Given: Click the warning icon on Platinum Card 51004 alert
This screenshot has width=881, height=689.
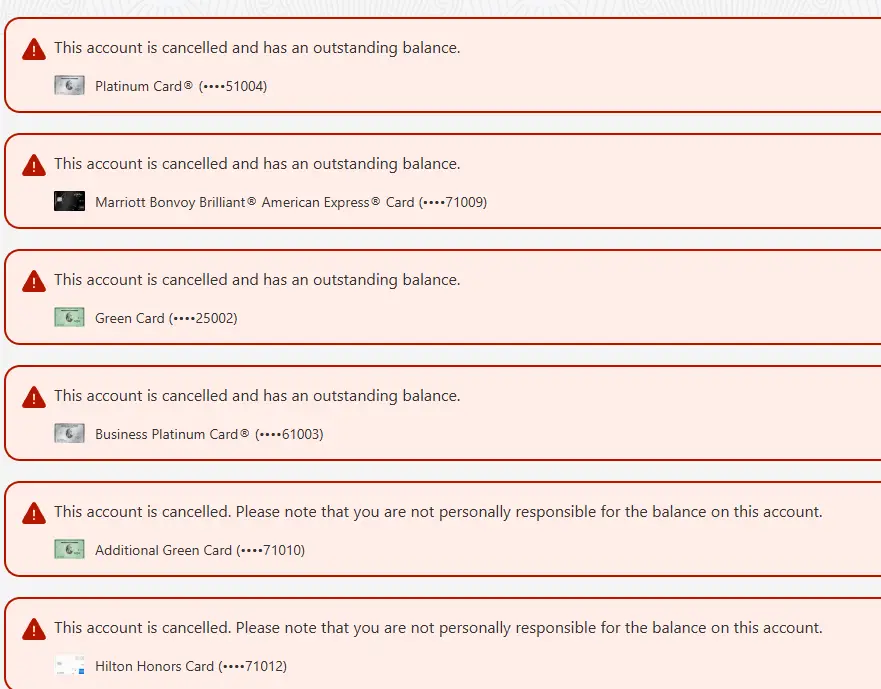Looking at the screenshot, I should (34, 49).
